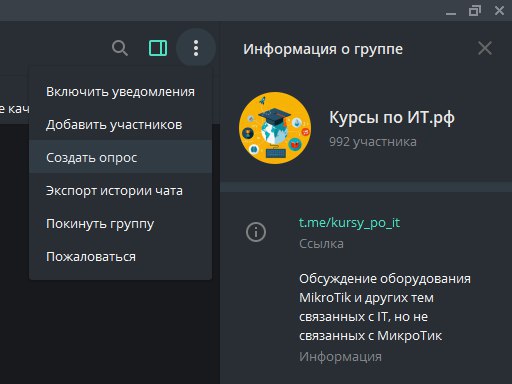
Task: Click the 'Информация' label under description
Action: coord(340,357)
